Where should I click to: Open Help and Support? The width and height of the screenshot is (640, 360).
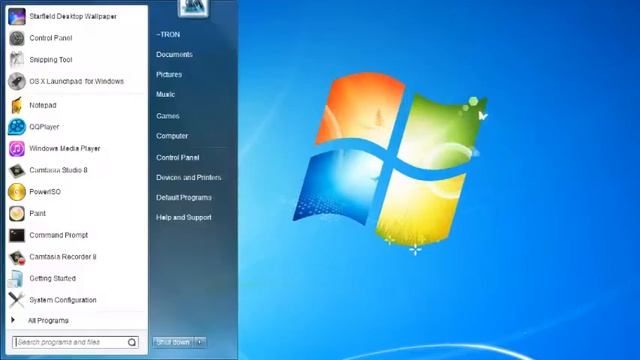tap(184, 218)
